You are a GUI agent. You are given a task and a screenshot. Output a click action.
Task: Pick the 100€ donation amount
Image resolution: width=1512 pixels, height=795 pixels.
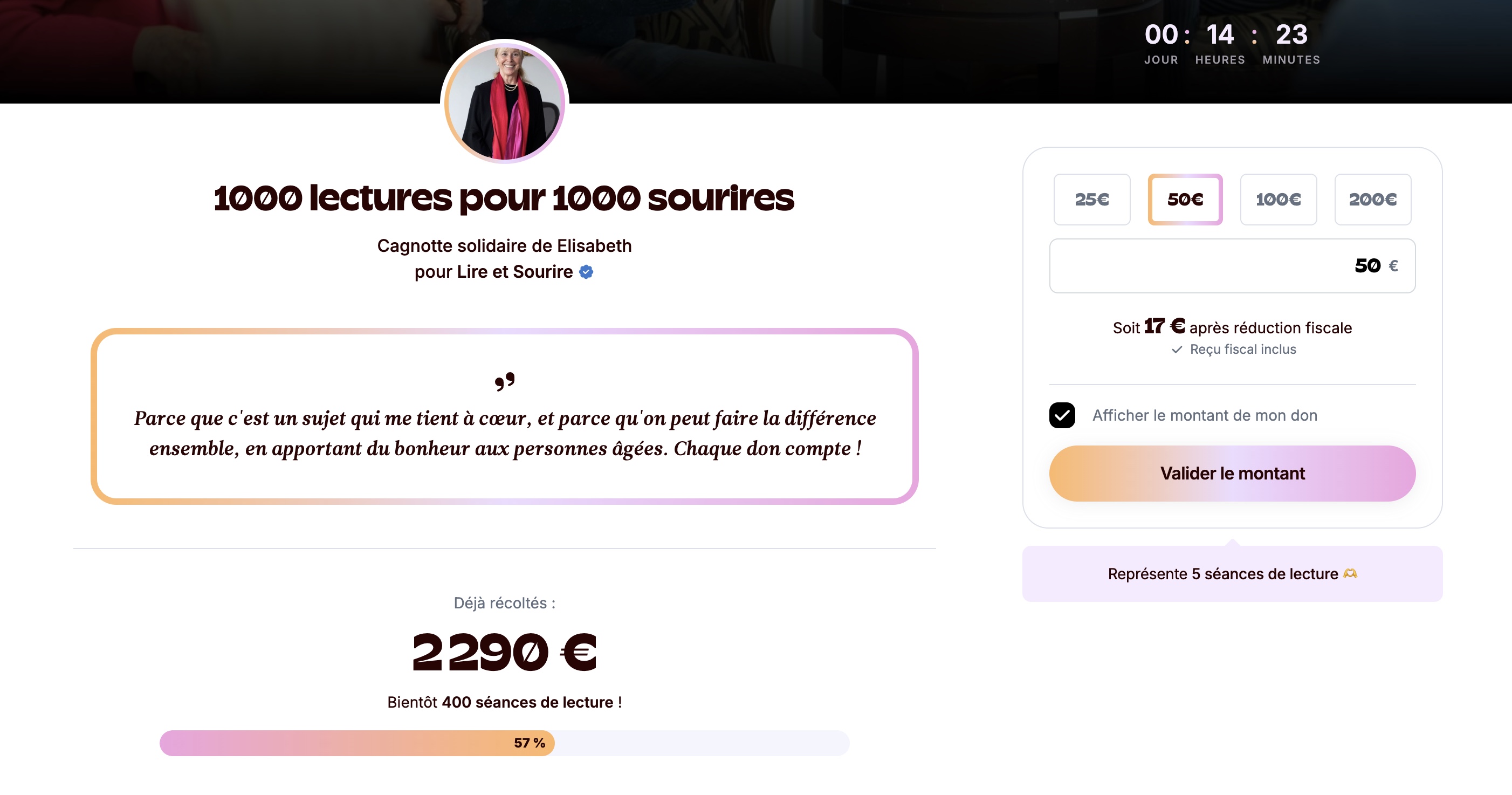coord(1278,200)
